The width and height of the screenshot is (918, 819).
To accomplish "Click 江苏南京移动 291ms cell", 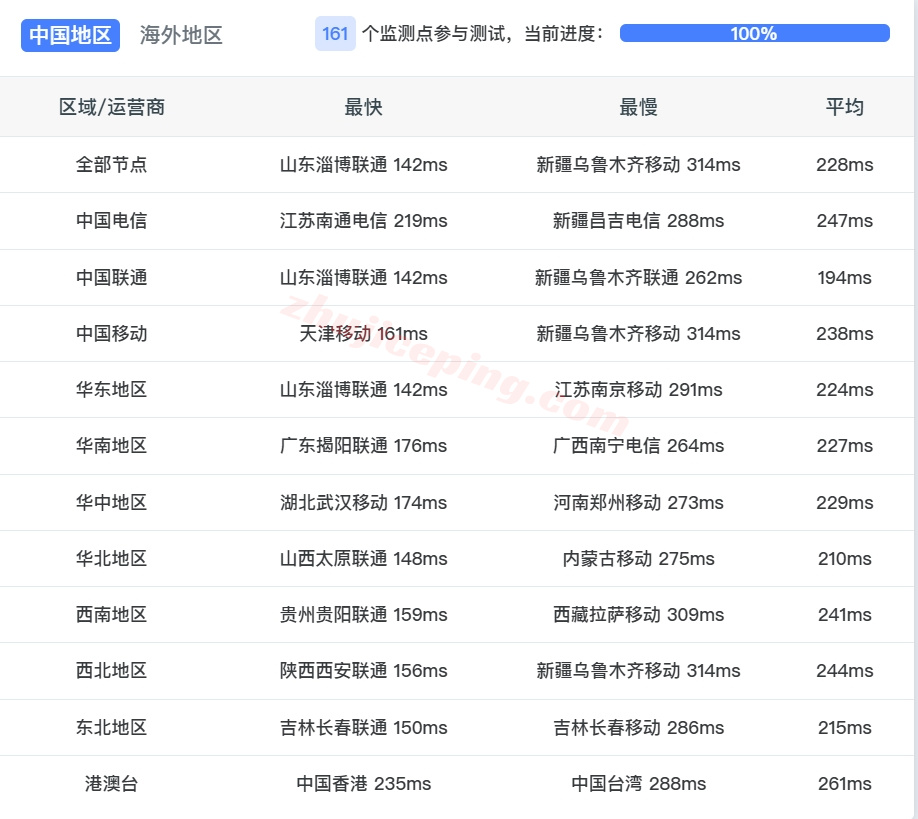I will click(638, 389).
